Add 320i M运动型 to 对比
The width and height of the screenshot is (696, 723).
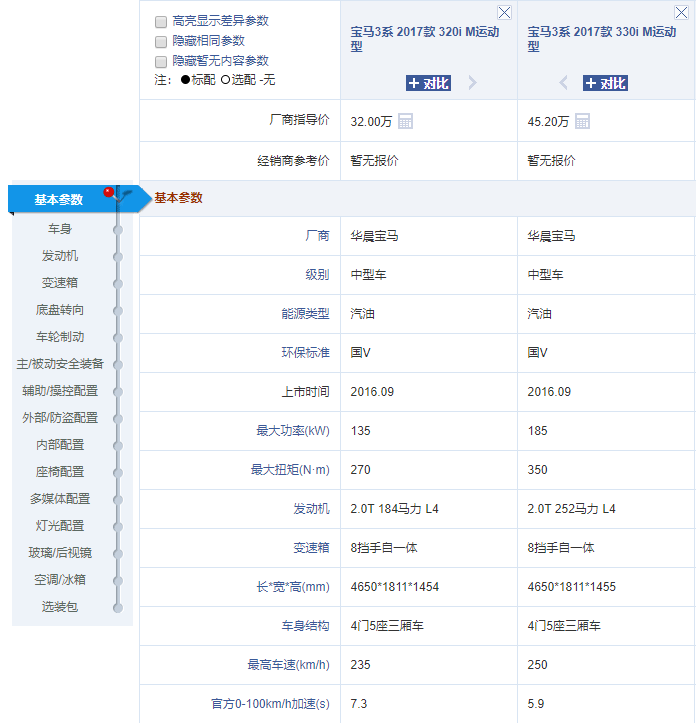[x=428, y=83]
